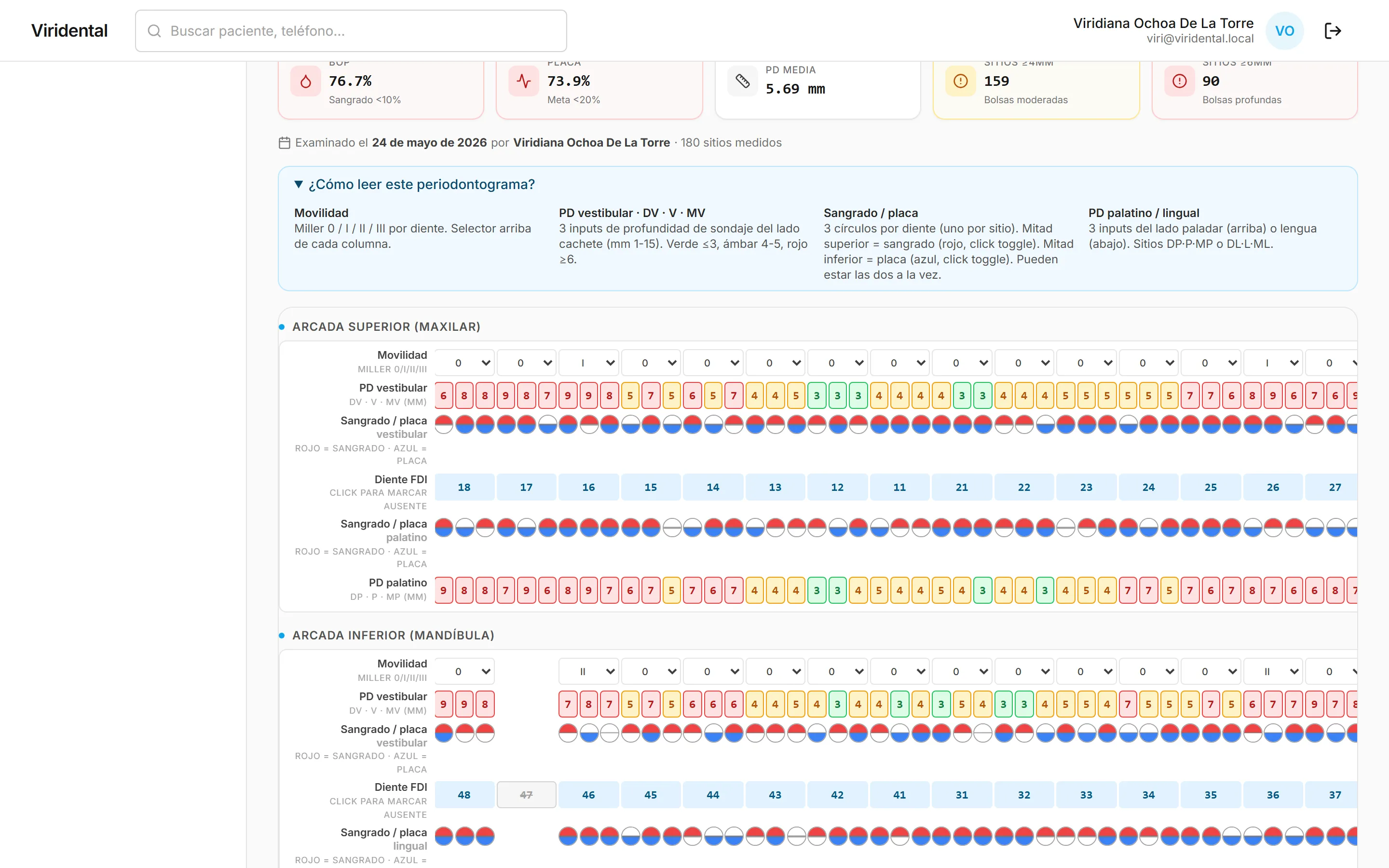
Task: Click the exam date calendar icon
Action: [x=284, y=142]
